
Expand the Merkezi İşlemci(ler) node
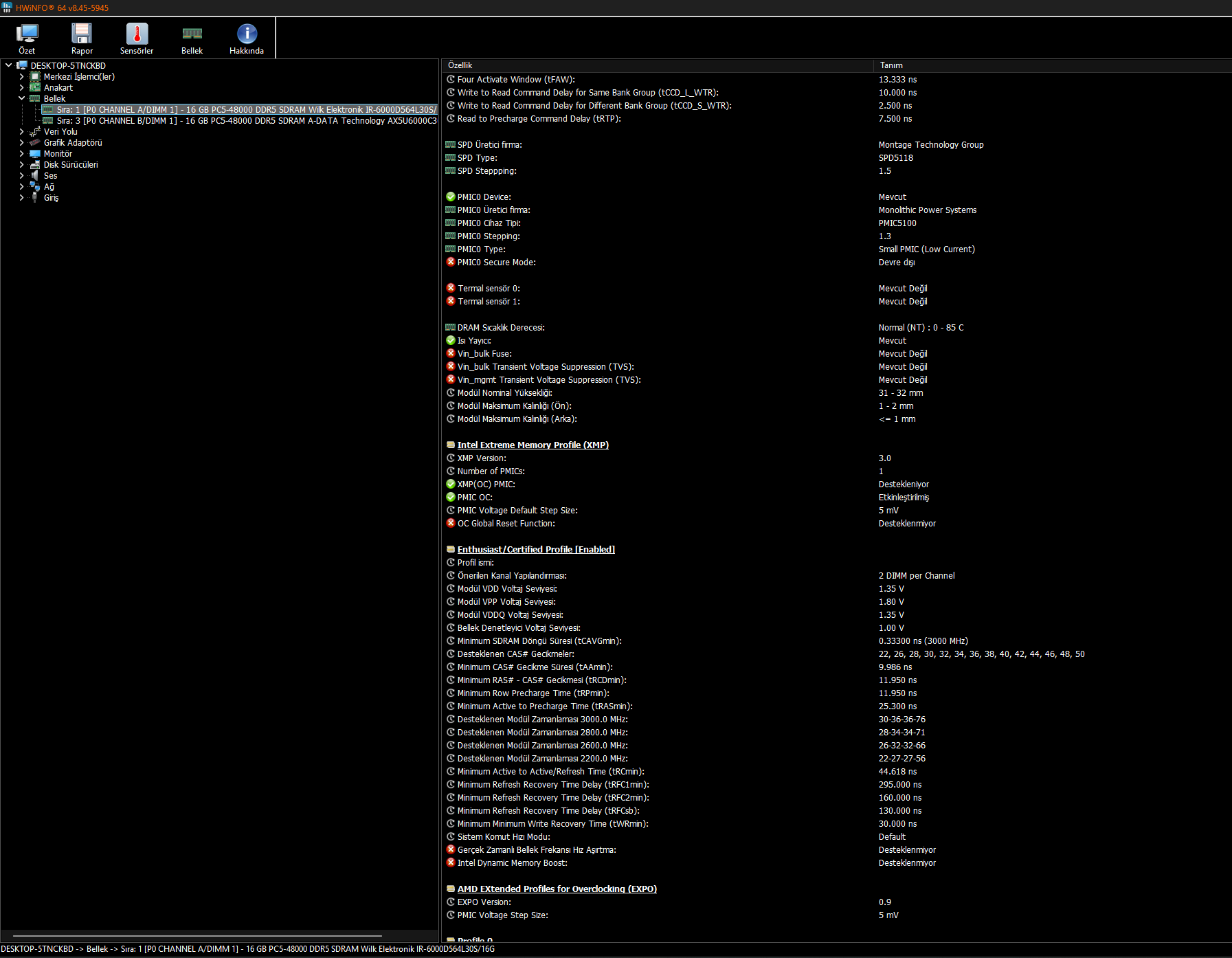pos(21,76)
